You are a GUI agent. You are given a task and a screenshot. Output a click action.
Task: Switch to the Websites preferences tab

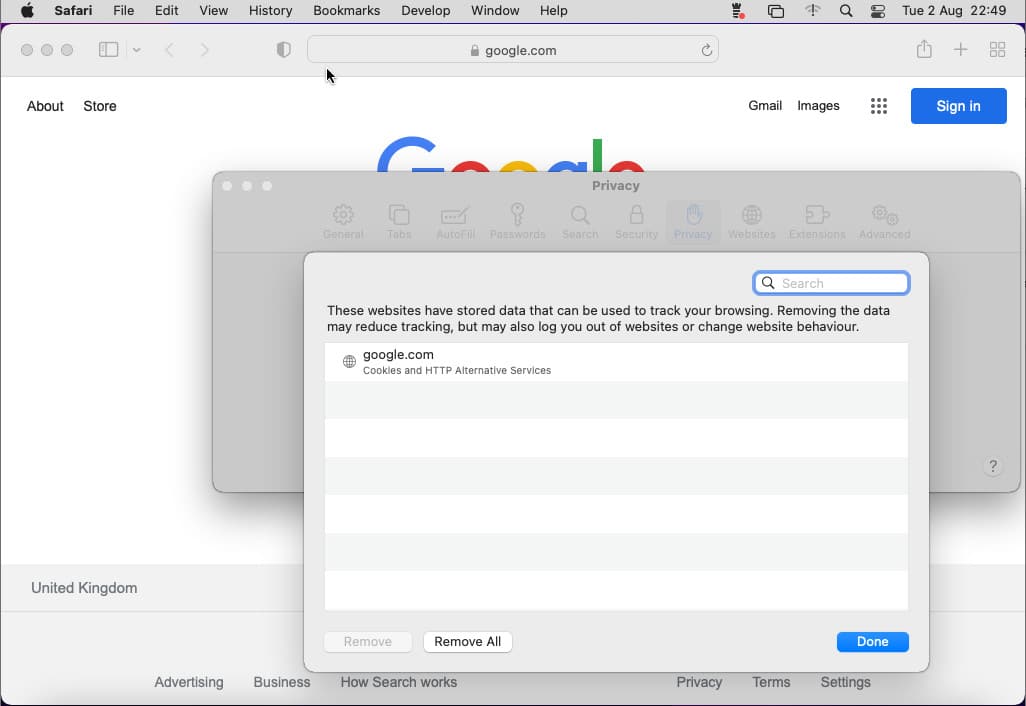[751, 222]
